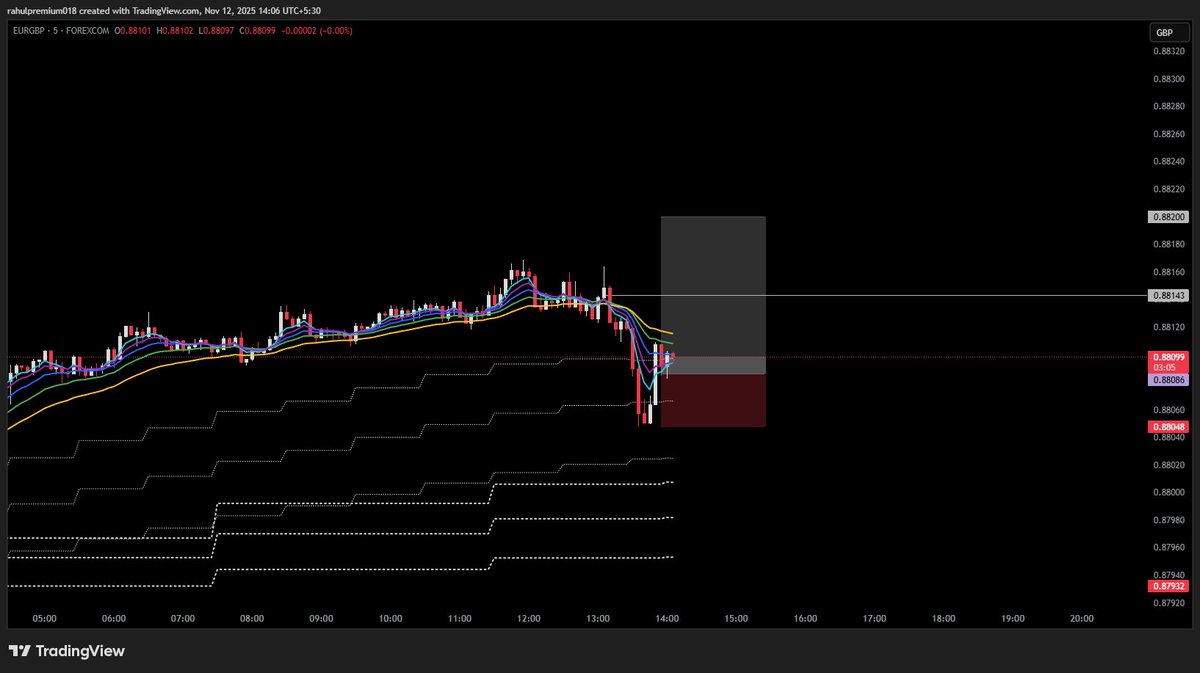Click the open value O0.88101 in legend
The width and height of the screenshot is (1200, 673).
click(132, 31)
